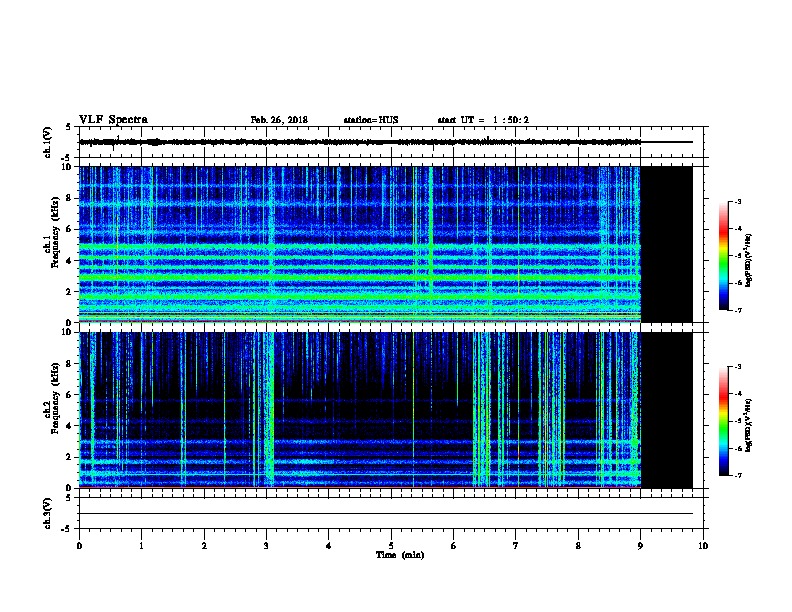Viewport: 792px width, 612px height.
Task: Click the time axis tick label '5'
Action: 391,545
